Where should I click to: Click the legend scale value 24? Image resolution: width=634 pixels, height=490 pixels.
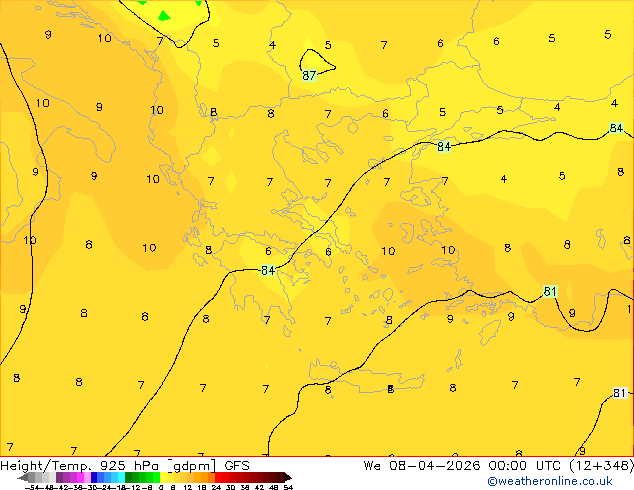(216, 487)
